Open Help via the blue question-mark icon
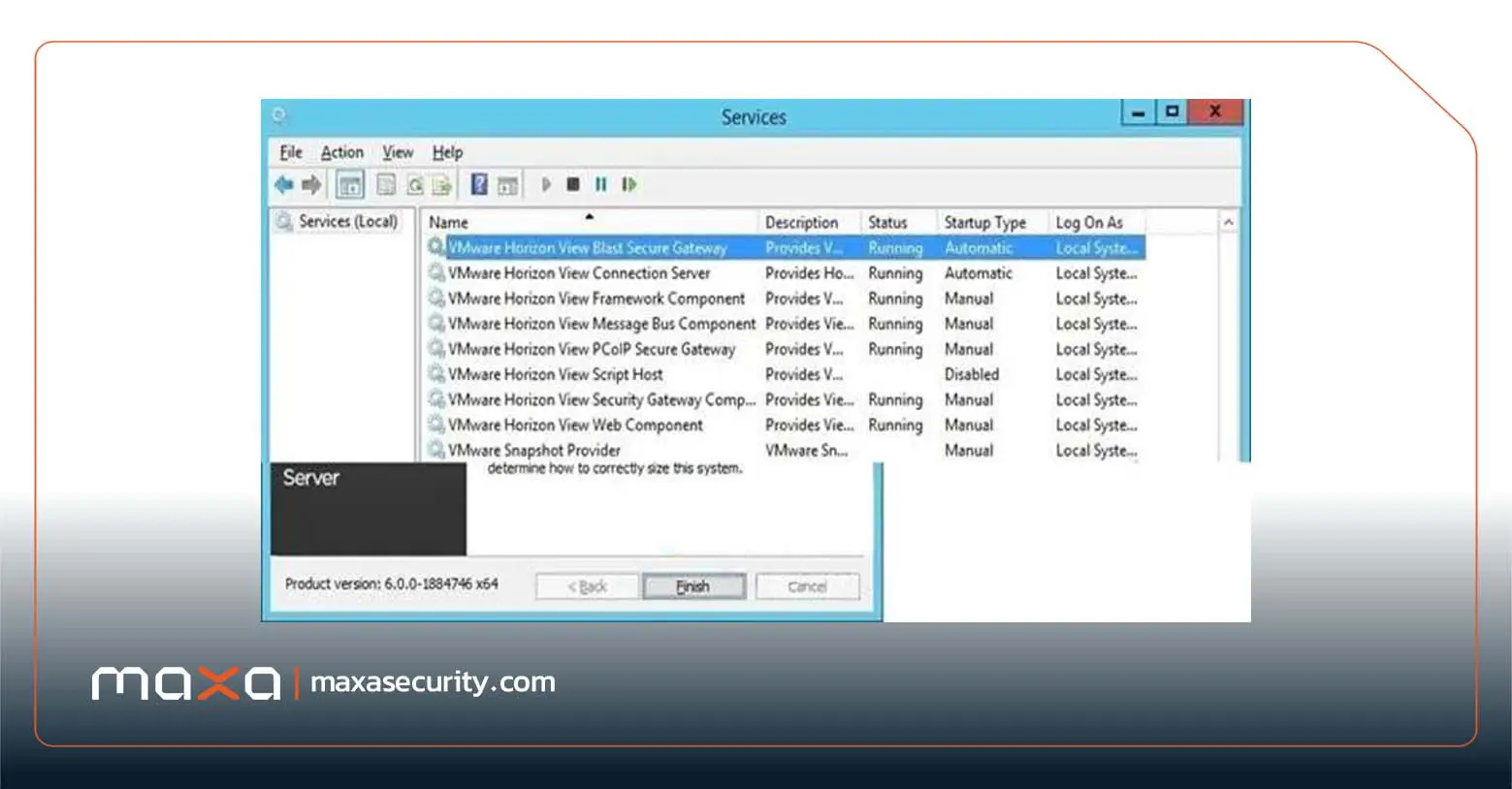 pyautogui.click(x=479, y=184)
